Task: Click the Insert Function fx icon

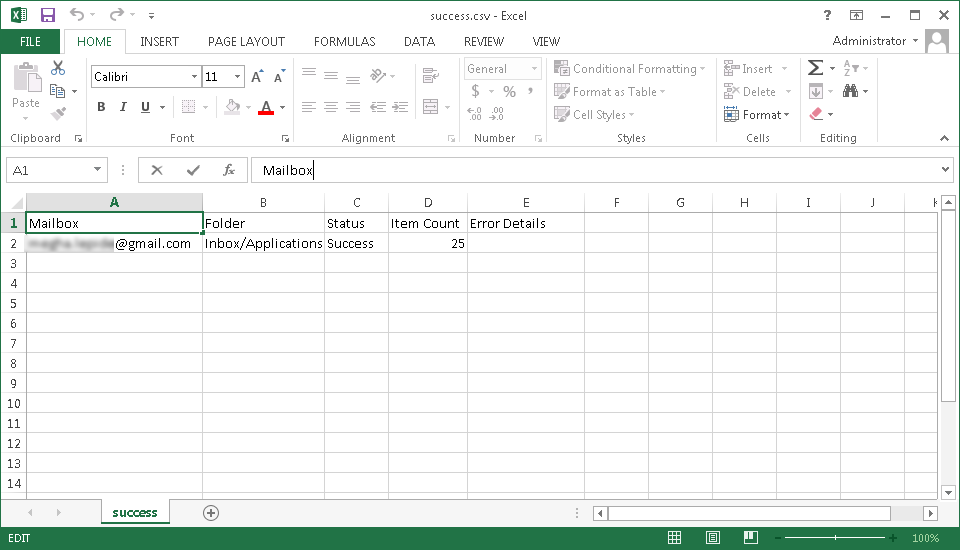Action: [228, 170]
